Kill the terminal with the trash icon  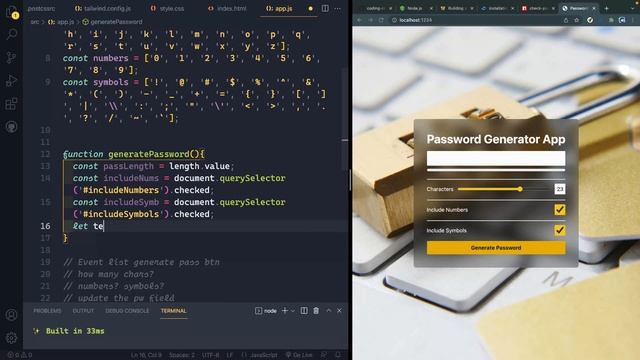point(316,311)
